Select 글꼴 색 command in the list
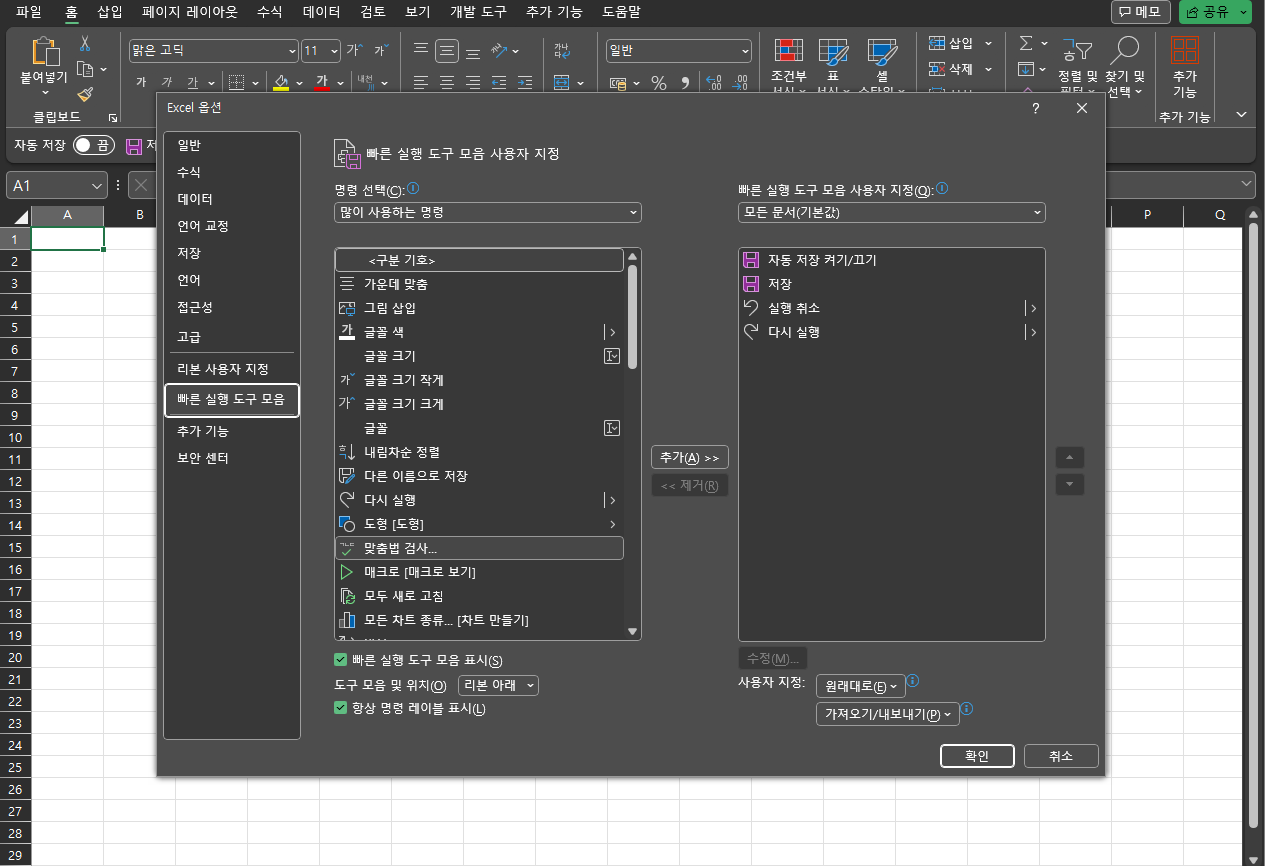The height and width of the screenshot is (866, 1265). coord(479,332)
